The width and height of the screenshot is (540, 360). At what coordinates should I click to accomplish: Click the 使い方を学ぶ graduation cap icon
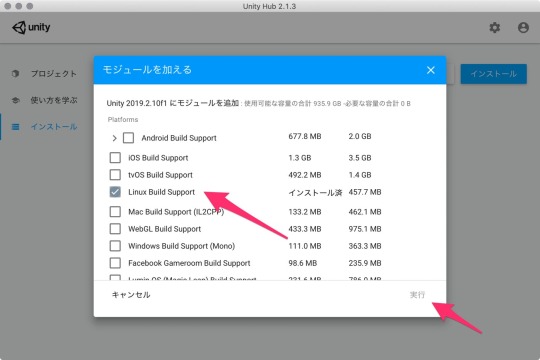point(15,100)
